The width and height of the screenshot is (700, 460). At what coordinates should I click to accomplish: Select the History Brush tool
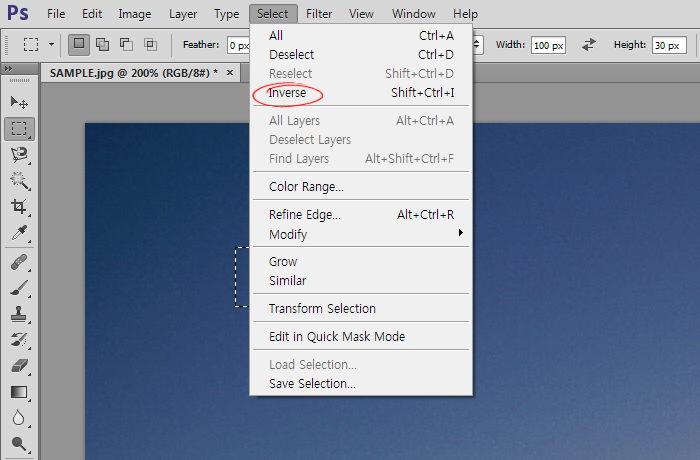[x=19, y=340]
